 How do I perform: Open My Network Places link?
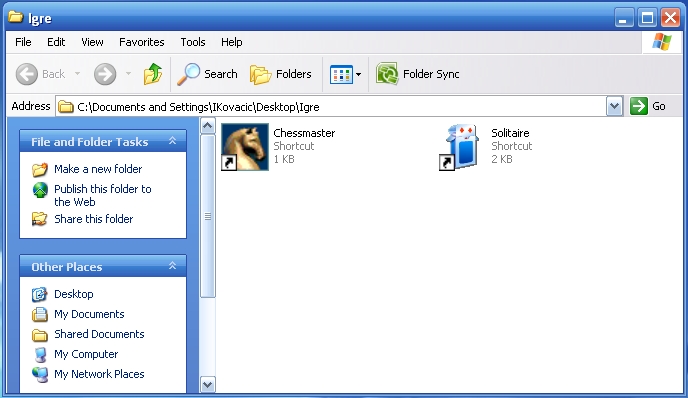99,374
